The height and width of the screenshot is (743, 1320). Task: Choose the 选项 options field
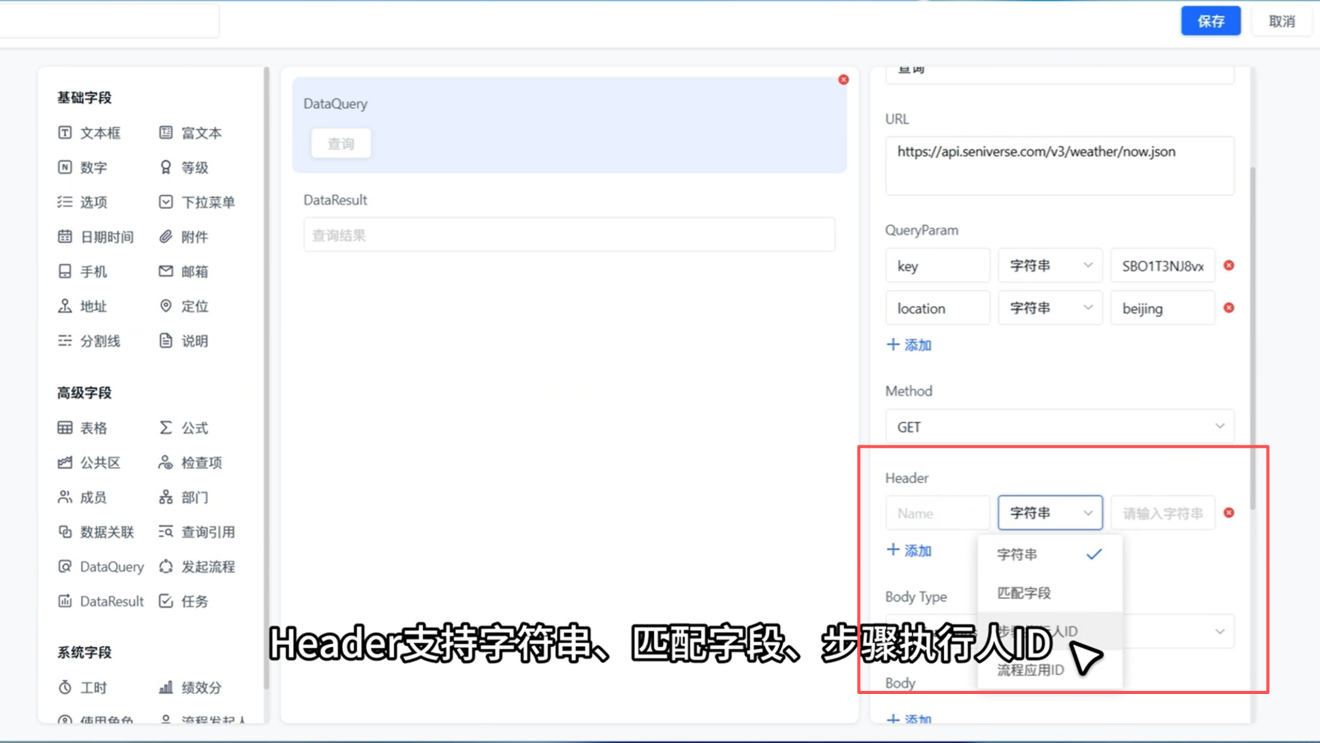(x=82, y=202)
